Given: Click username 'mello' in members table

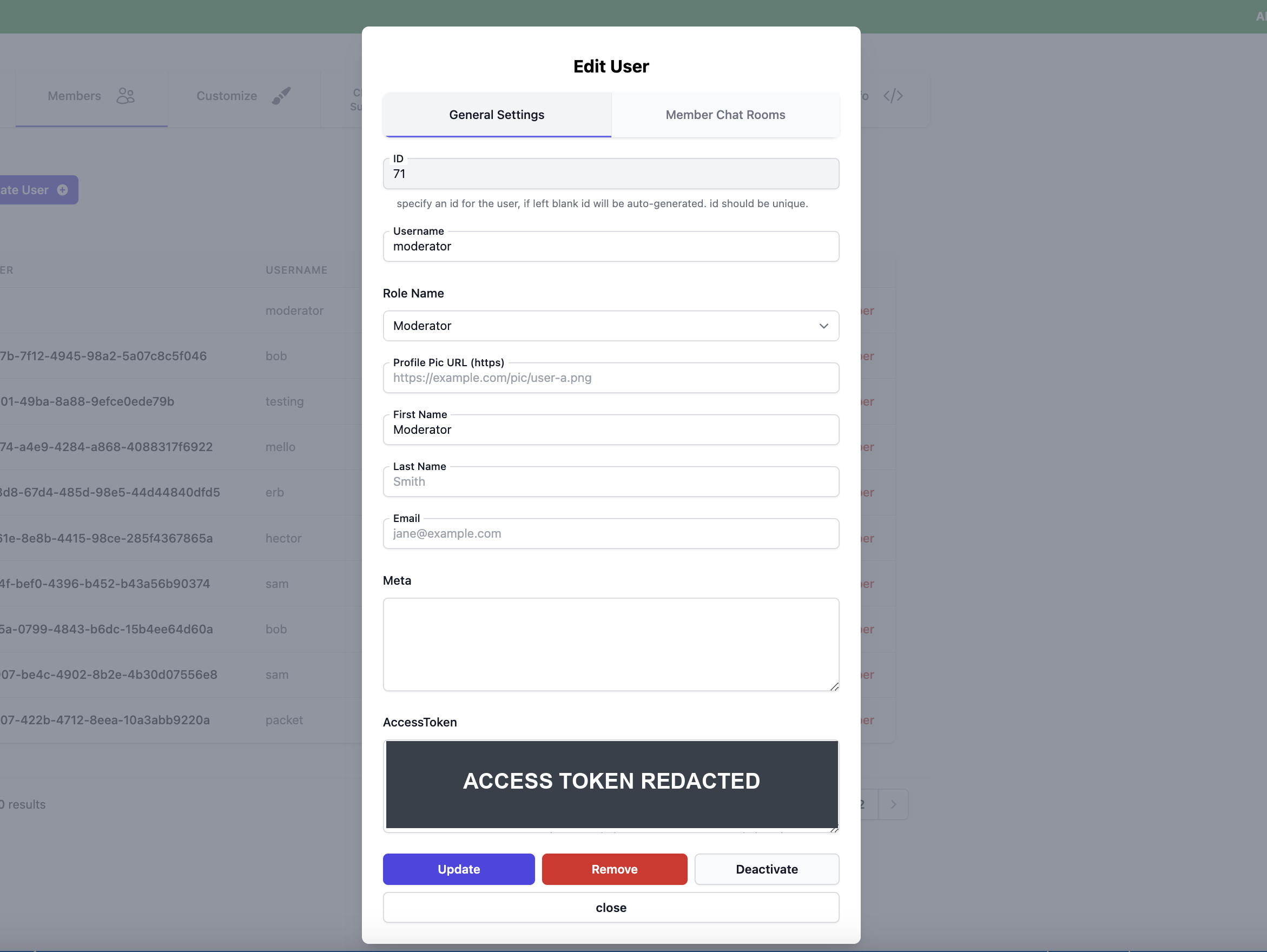Looking at the screenshot, I should click(x=280, y=447).
